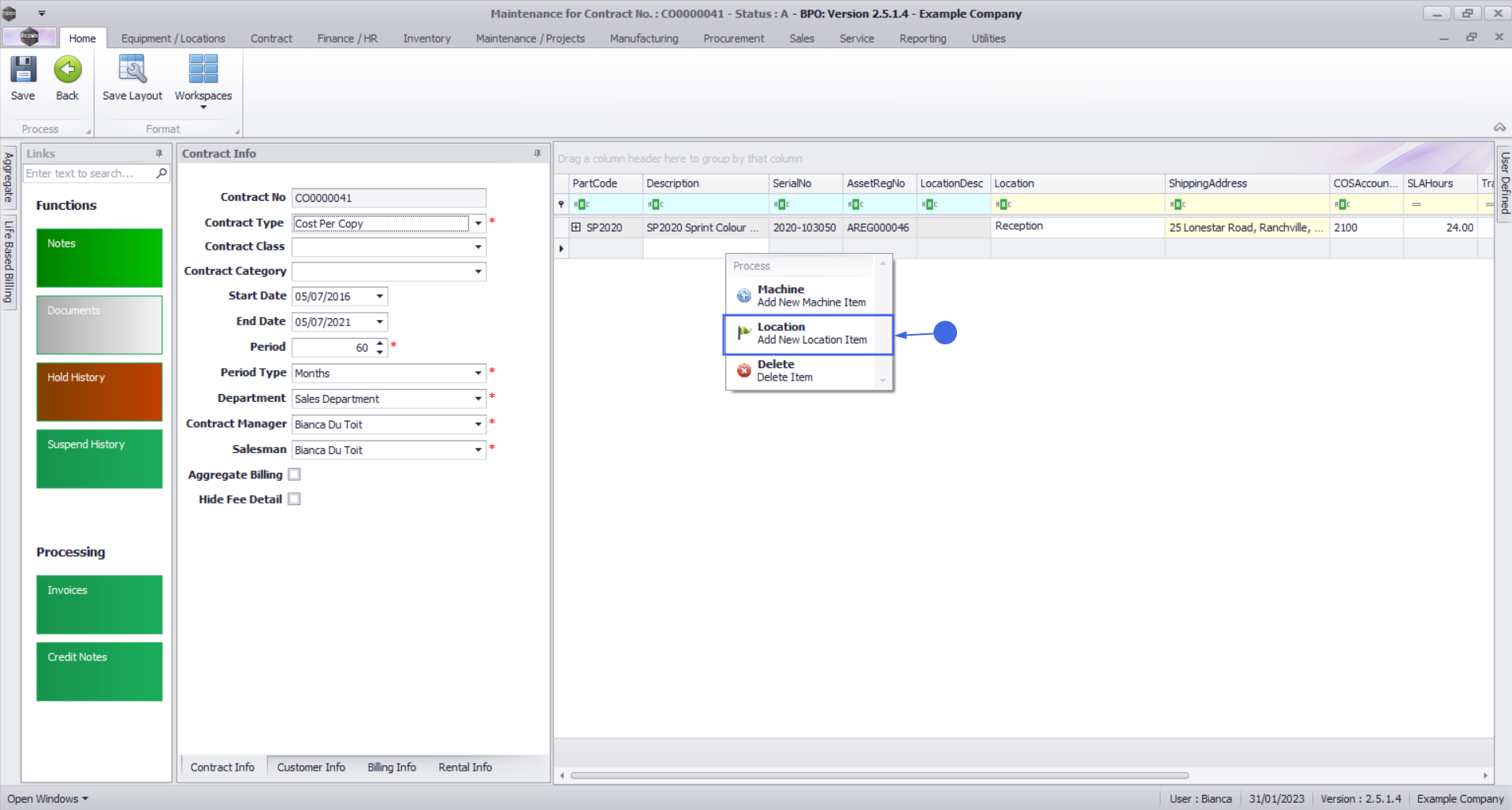
Task: Select Add New Machine Item icon
Action: pos(743,295)
